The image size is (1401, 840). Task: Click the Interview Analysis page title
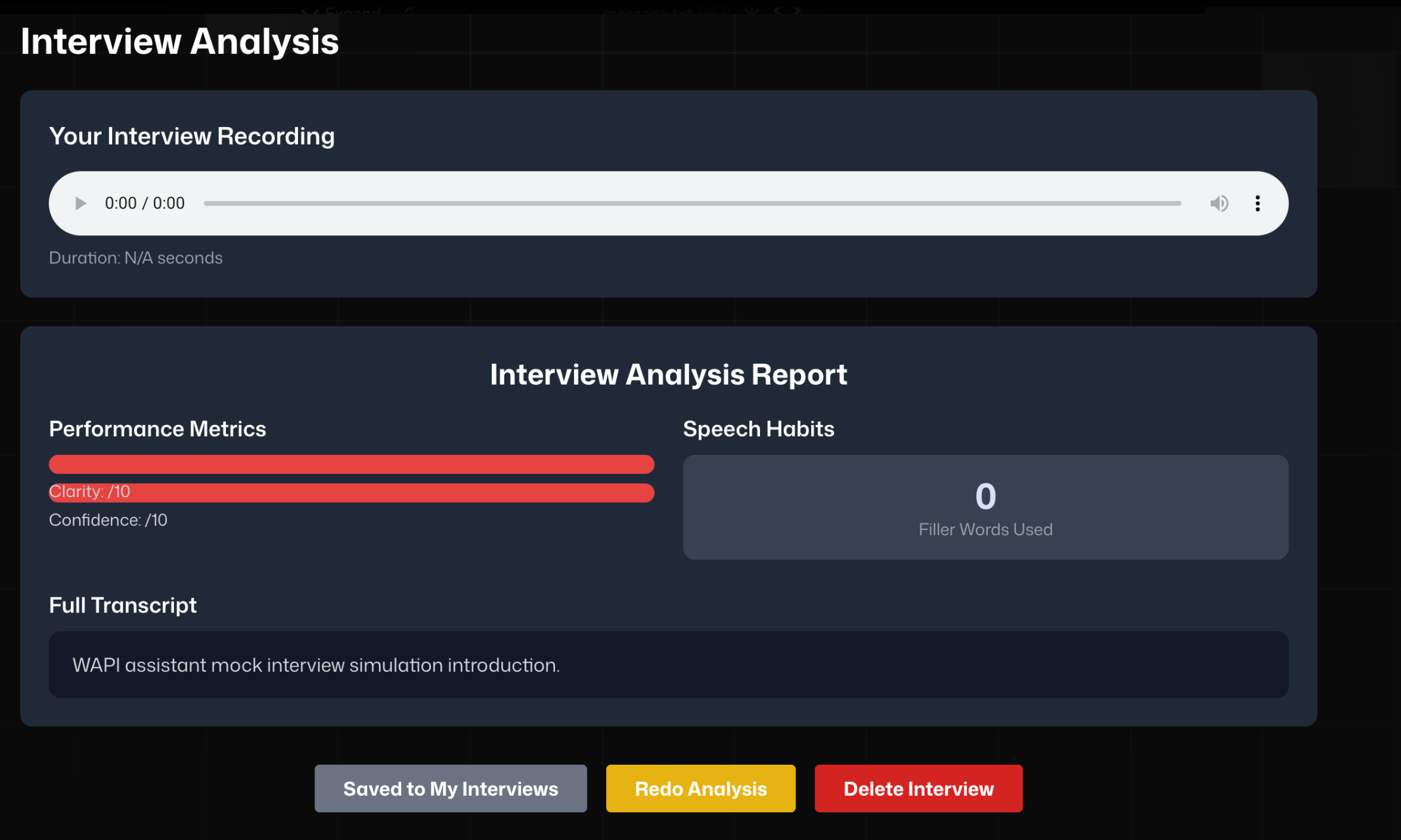point(180,42)
